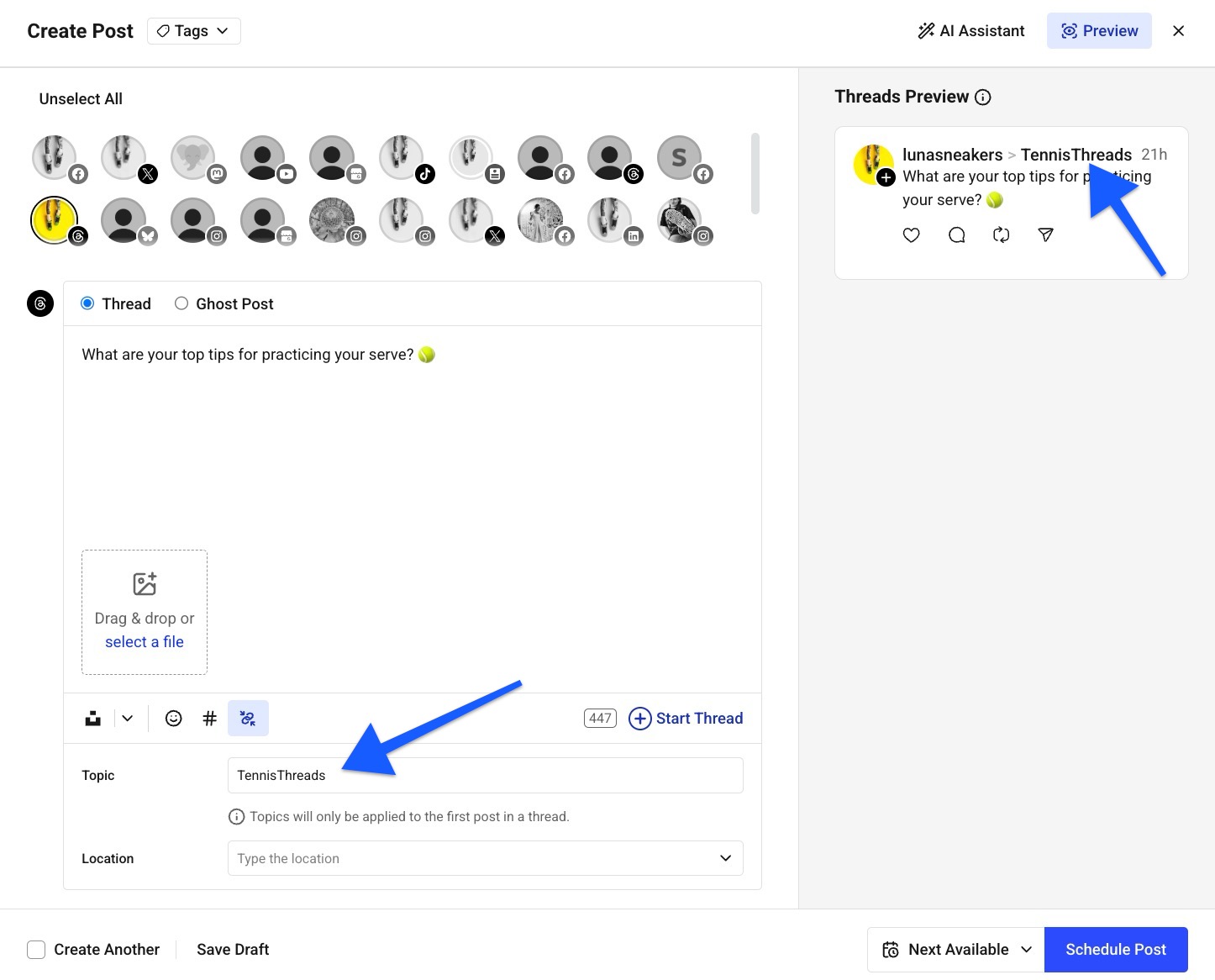Select the Ghost Post option
1215x980 pixels.
click(x=181, y=303)
